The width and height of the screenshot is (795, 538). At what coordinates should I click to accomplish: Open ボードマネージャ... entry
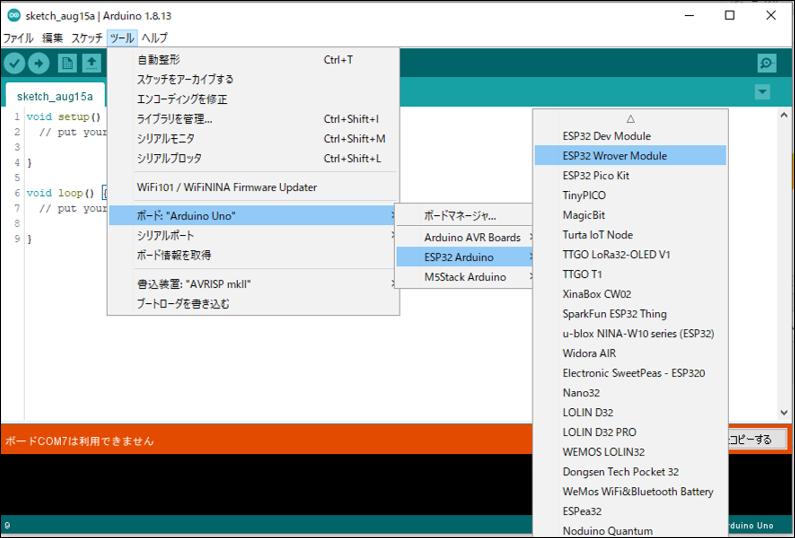[x=460, y=215]
